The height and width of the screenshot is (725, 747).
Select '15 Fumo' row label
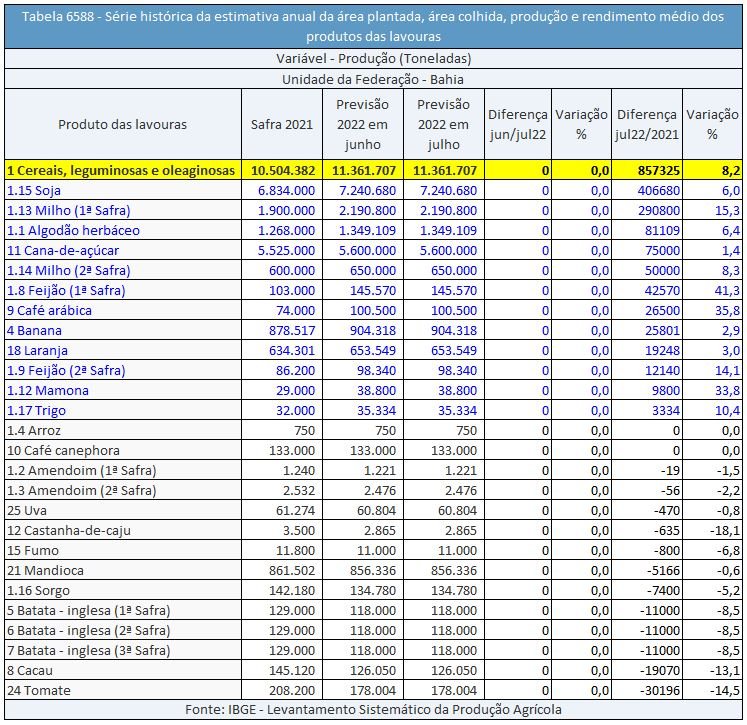click(33, 551)
